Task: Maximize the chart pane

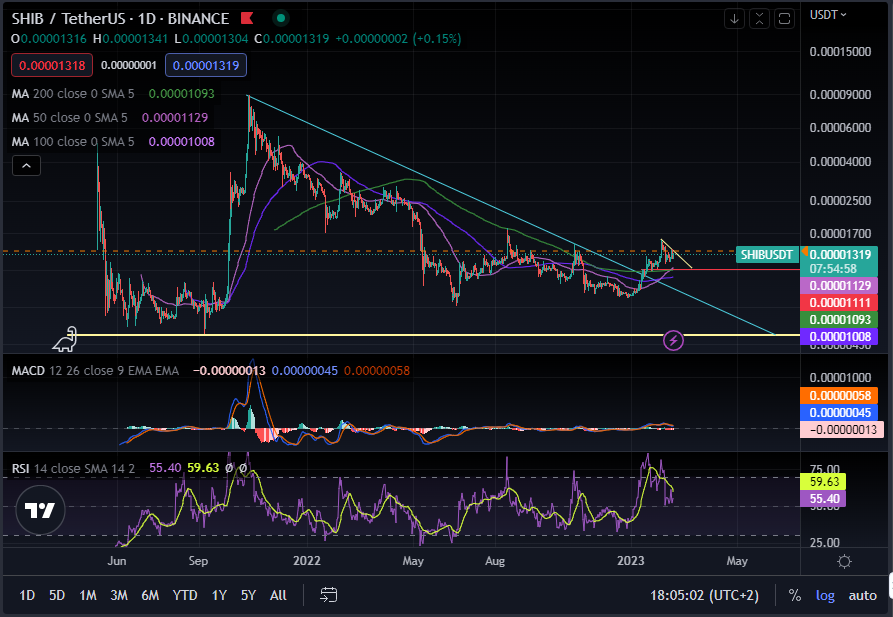Action: click(x=784, y=19)
